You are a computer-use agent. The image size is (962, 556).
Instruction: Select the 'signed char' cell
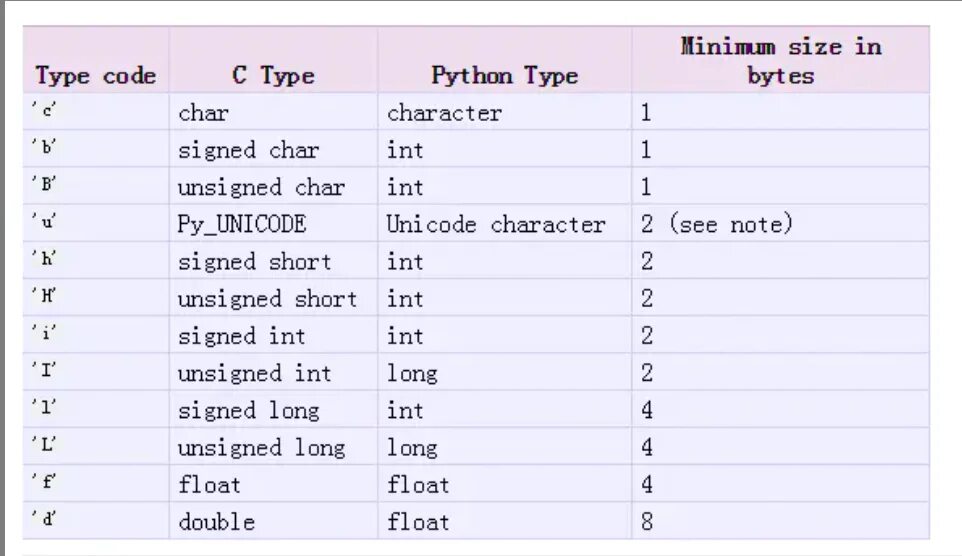pyautogui.click(x=274, y=149)
